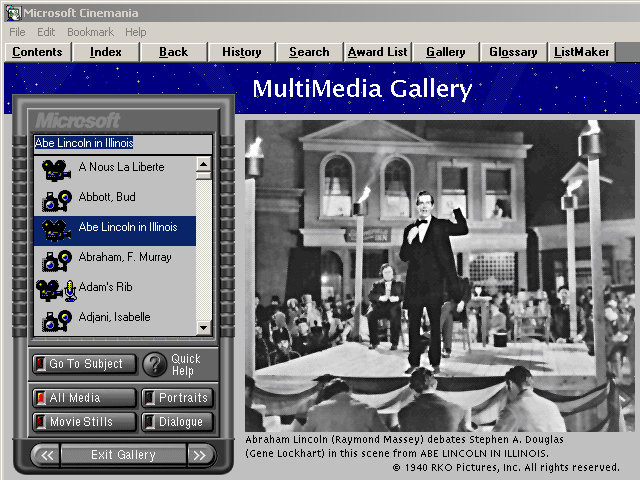
Task: Filter gallery by Portraits
Action: [x=178, y=398]
